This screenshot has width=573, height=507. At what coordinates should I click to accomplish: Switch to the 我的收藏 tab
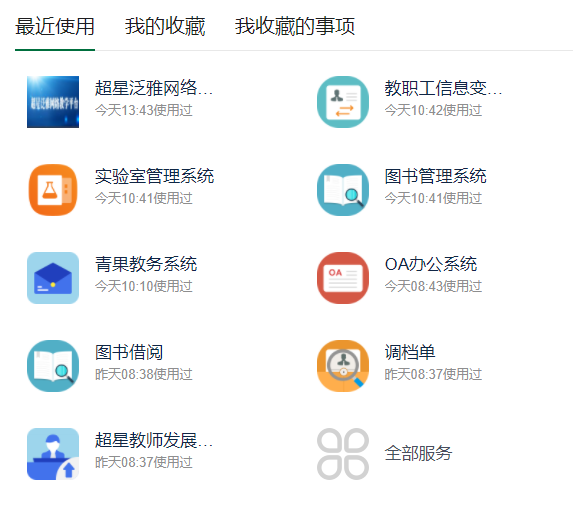tap(165, 26)
